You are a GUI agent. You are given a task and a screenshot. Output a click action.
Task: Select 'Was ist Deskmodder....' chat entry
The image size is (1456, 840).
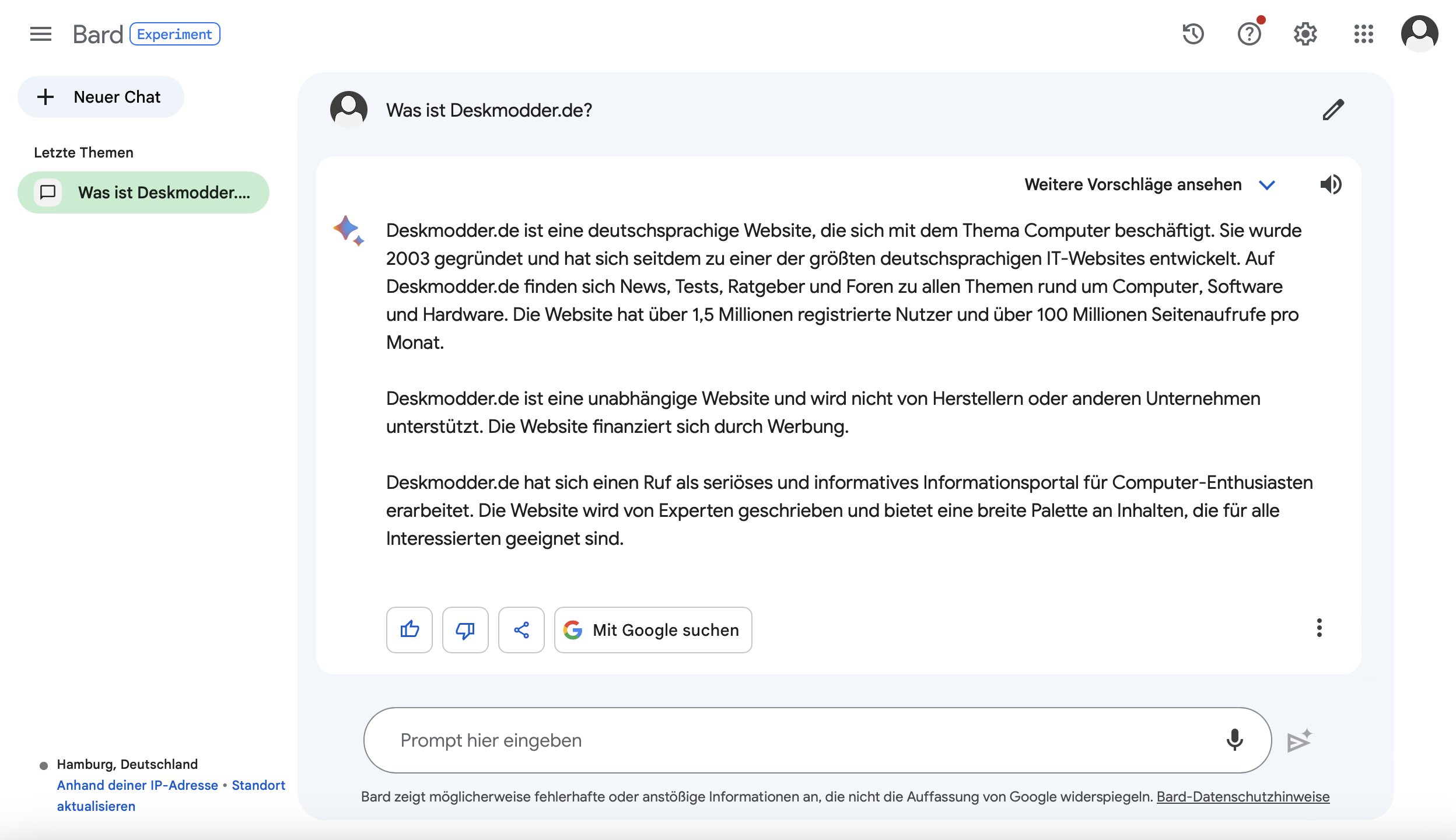click(x=143, y=192)
